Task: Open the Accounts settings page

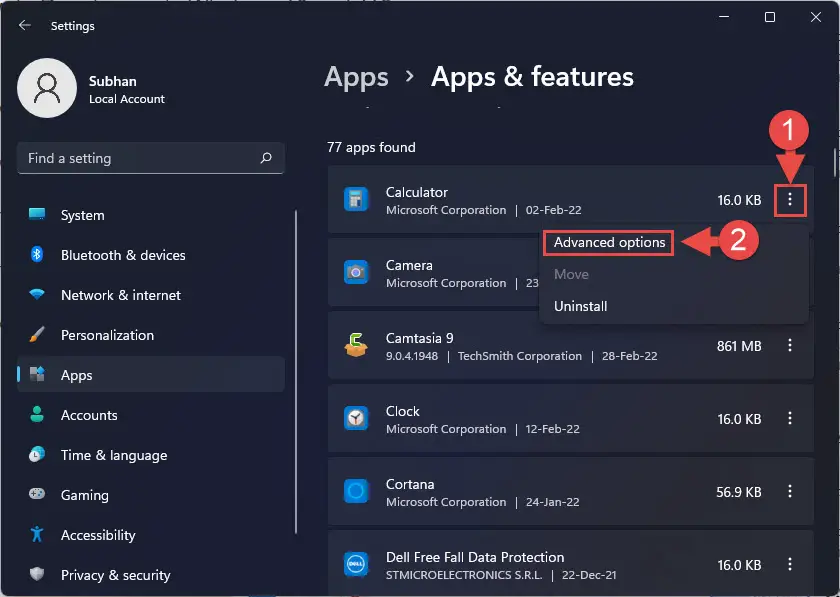Action: [x=151, y=415]
